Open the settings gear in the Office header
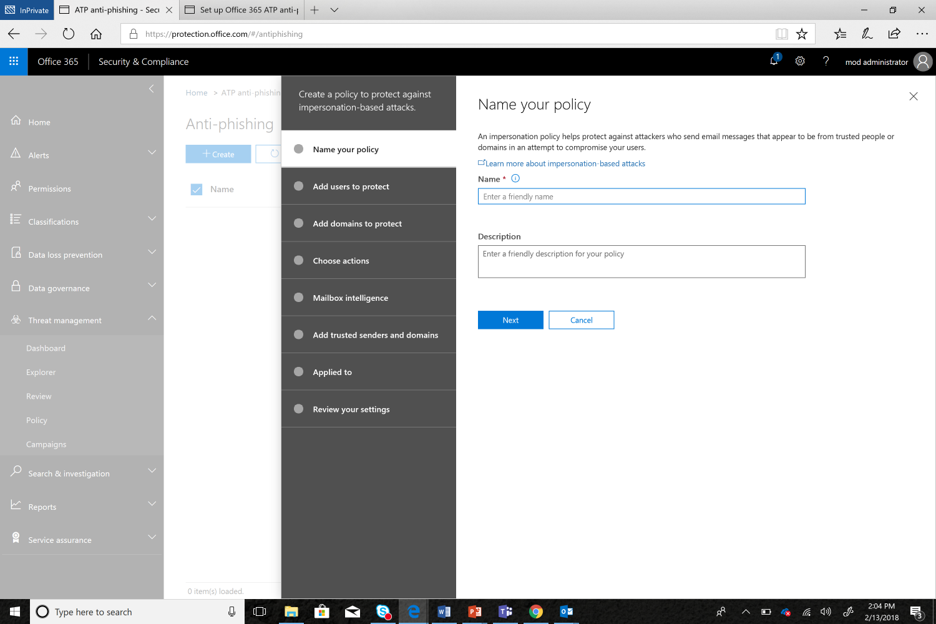The width and height of the screenshot is (936, 624). coord(800,61)
